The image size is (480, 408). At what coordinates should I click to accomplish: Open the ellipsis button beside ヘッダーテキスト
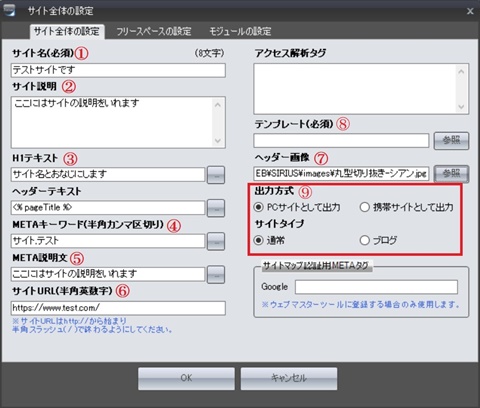(216, 208)
